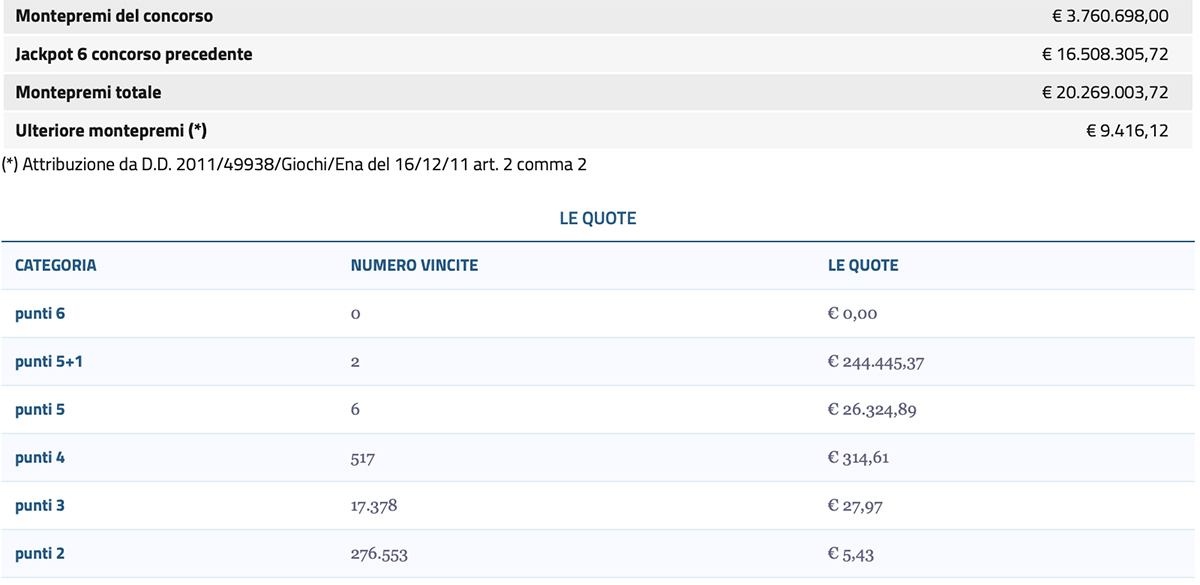1200x585 pixels.
Task: Select the LE QUOTE column header
Action: pyautogui.click(x=862, y=265)
